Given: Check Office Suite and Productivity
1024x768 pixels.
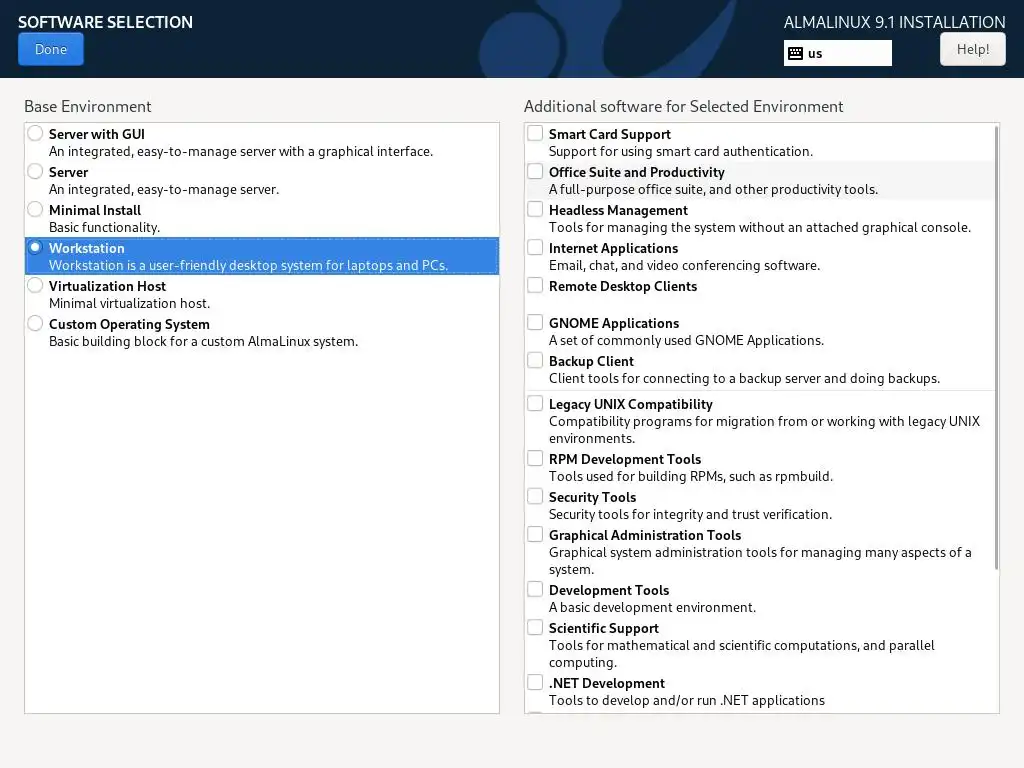Looking at the screenshot, I should coord(536,171).
